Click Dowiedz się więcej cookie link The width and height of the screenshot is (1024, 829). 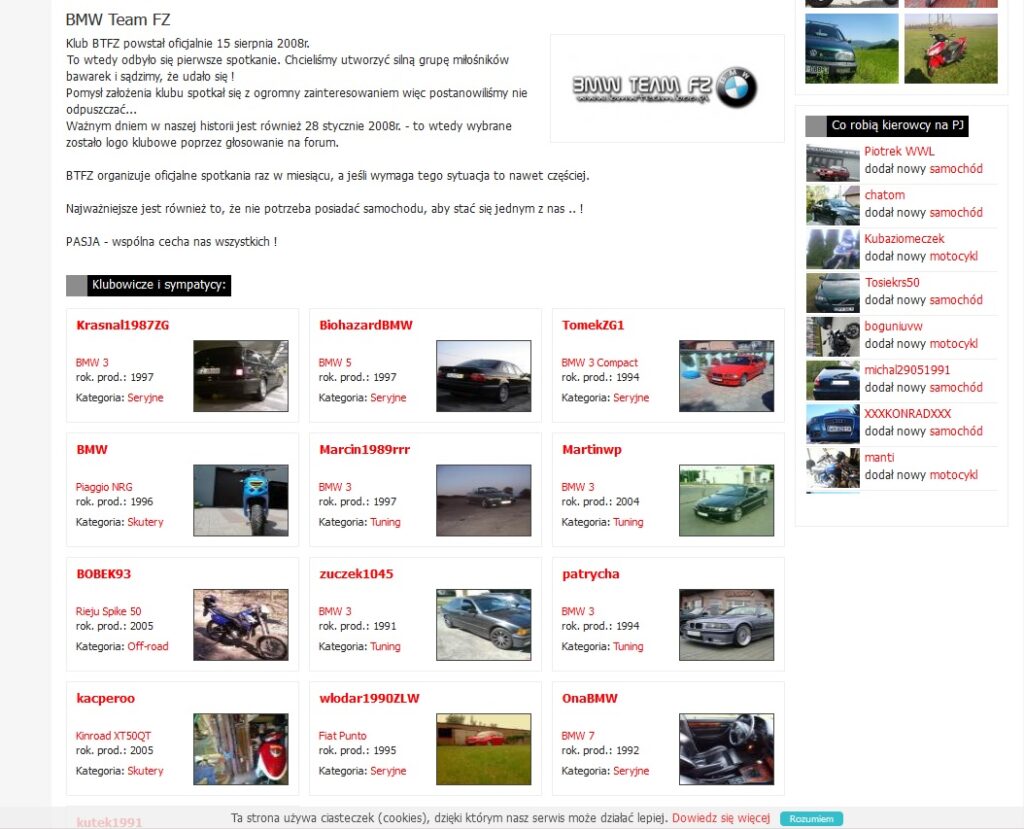coord(721,818)
